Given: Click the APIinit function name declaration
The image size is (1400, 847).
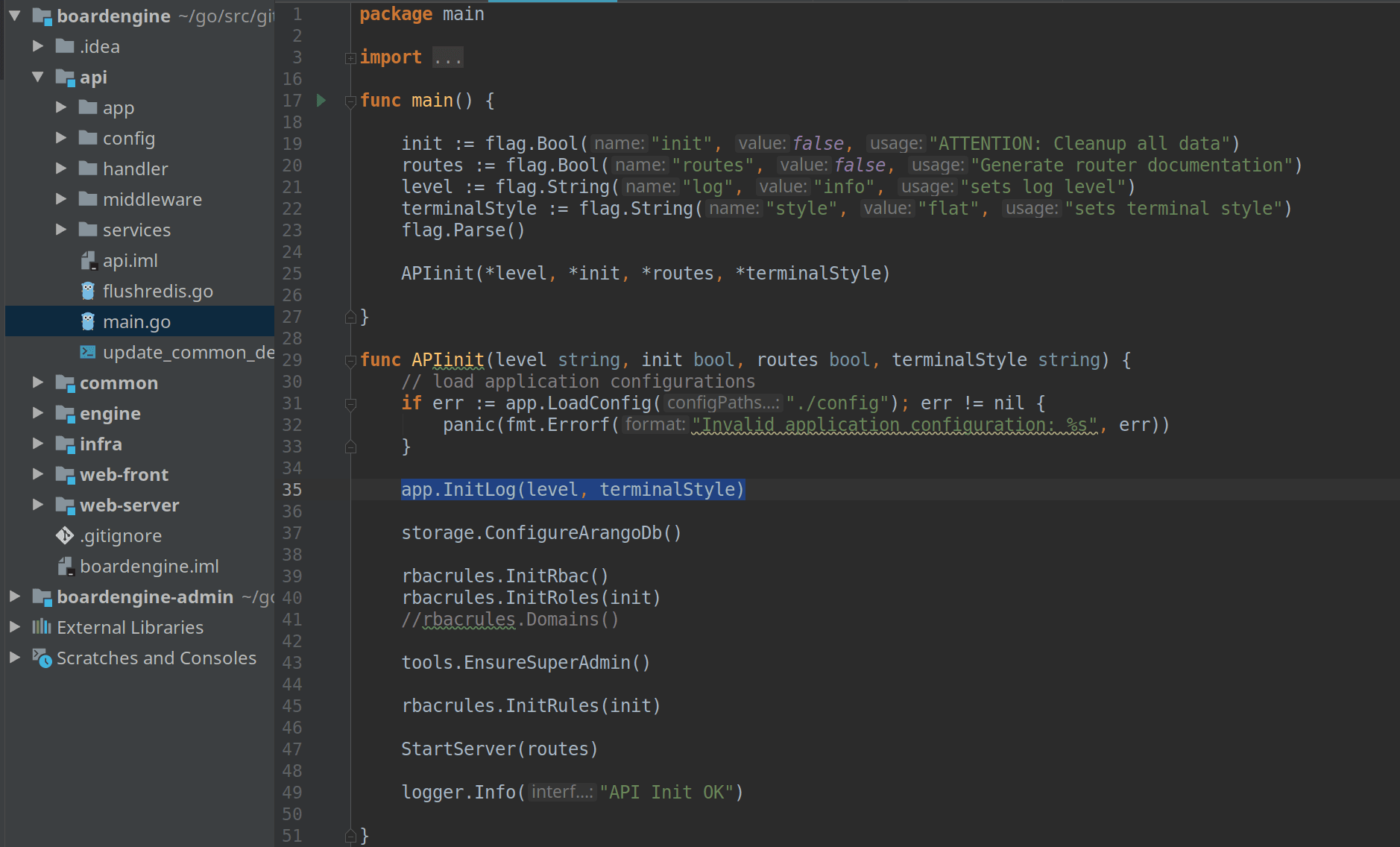Looking at the screenshot, I should click(x=447, y=359).
